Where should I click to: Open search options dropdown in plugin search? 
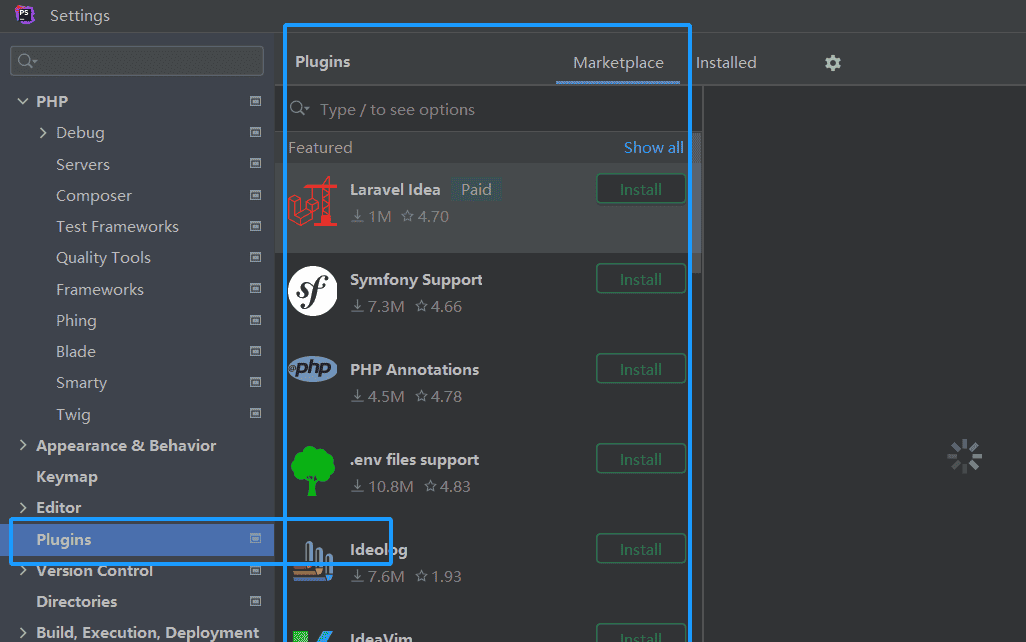[299, 109]
